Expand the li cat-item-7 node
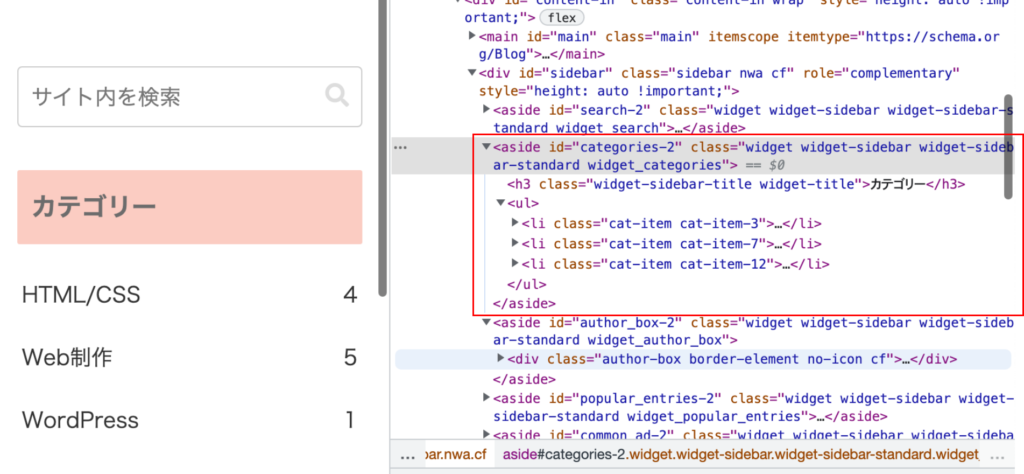Image resolution: width=1024 pixels, height=474 pixels. 515,244
